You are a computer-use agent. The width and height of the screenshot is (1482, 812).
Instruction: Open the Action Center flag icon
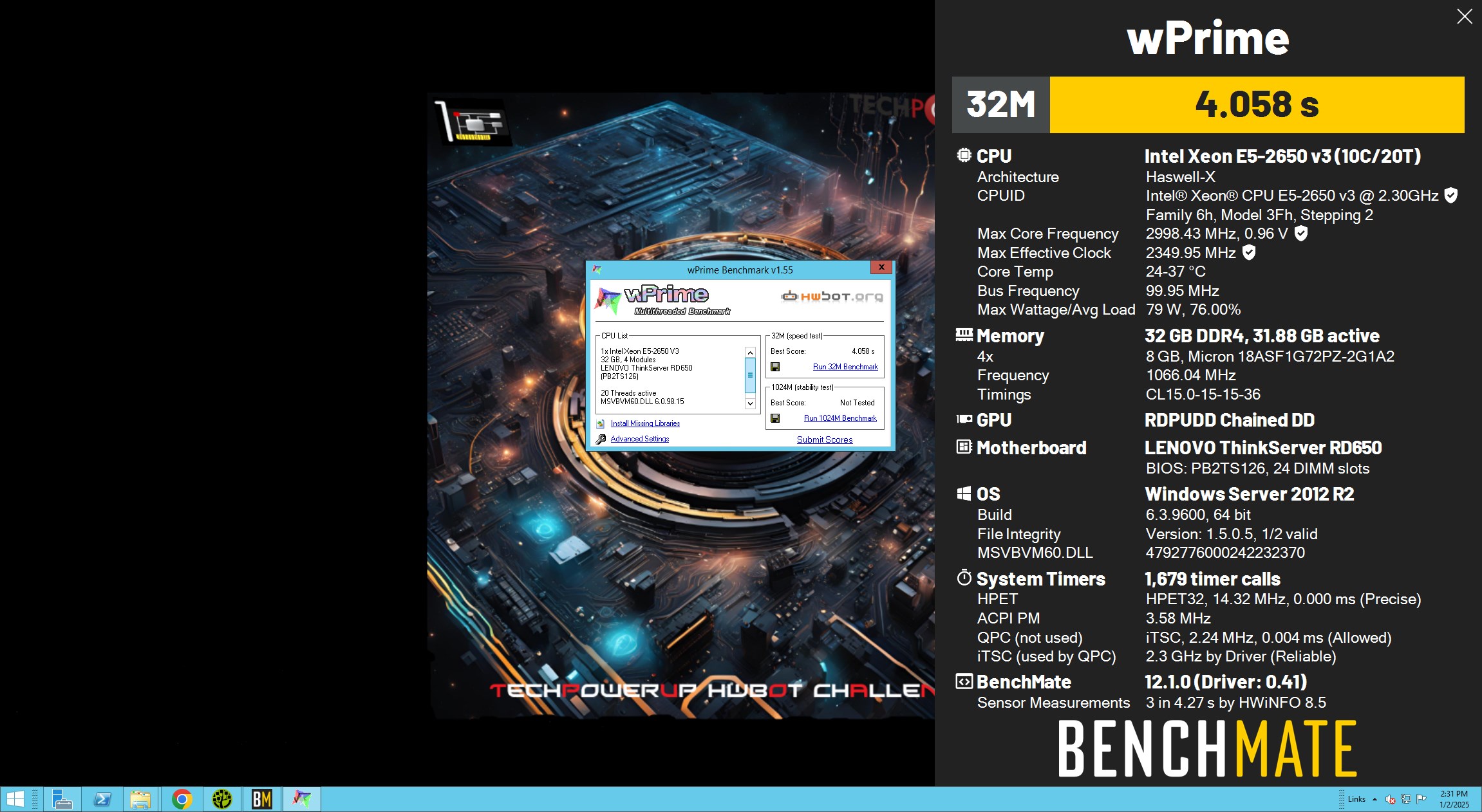coord(1421,799)
